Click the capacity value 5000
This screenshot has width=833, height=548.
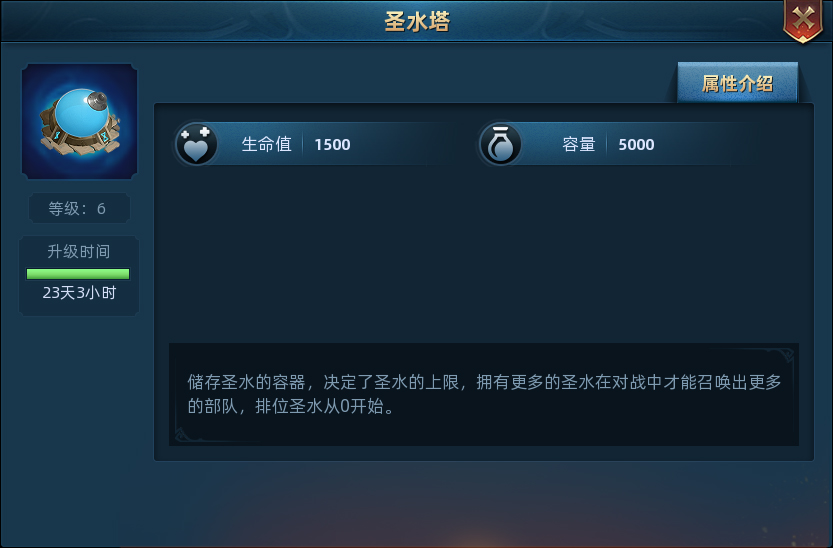pos(636,144)
